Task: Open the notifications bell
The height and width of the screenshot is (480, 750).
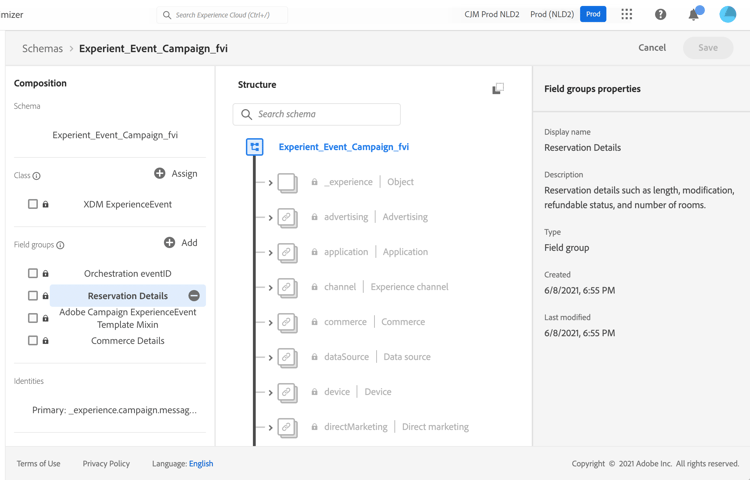Action: click(x=693, y=15)
